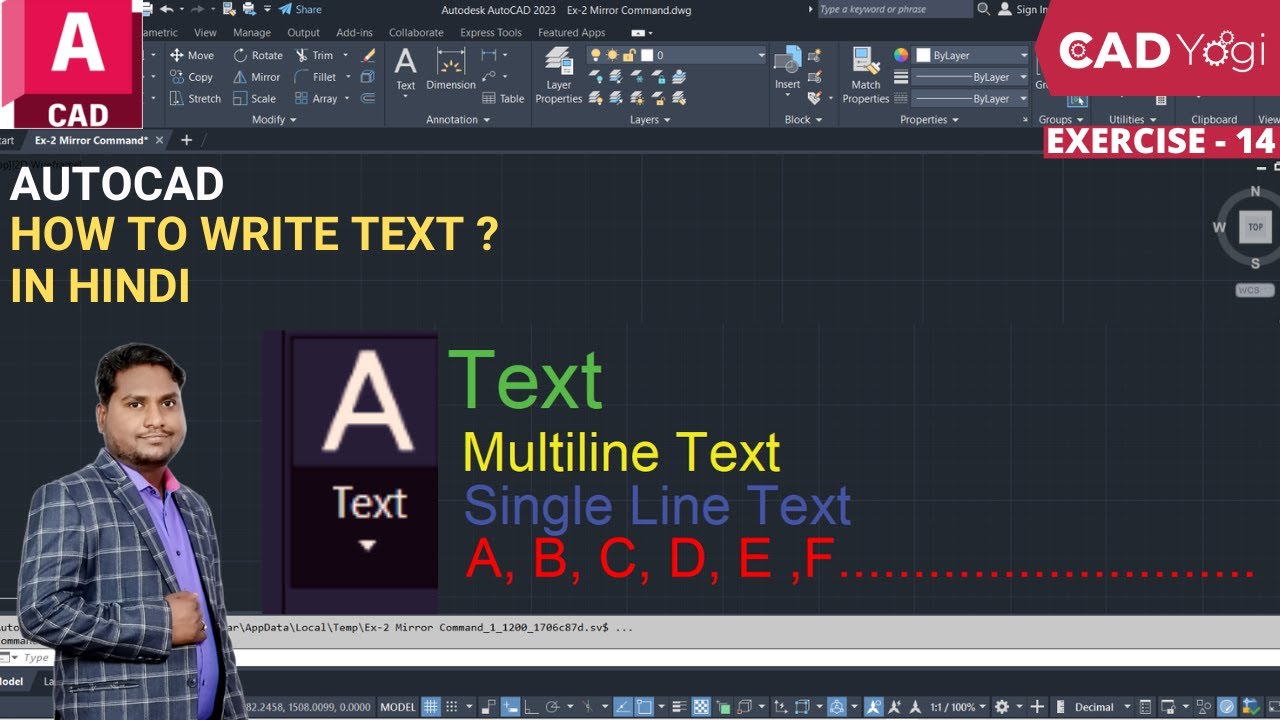
Task: Open the 1:1 / 100% annotation scale dropdown
Action: [956, 707]
